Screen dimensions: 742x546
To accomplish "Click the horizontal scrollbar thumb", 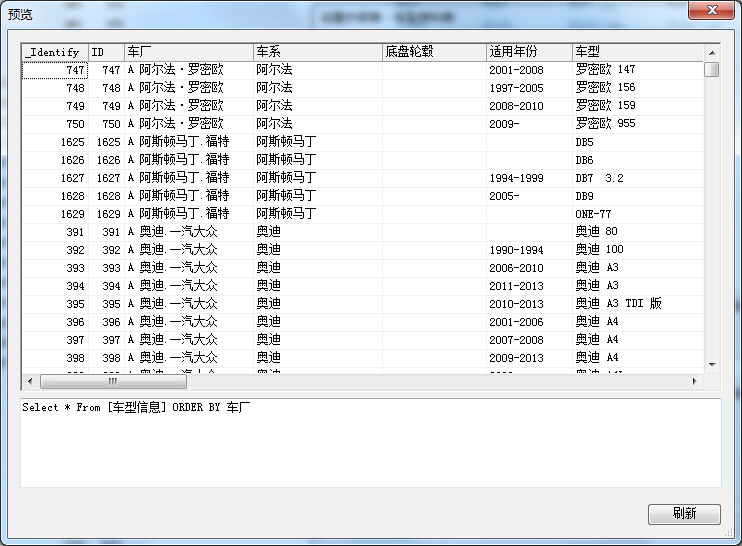I will 113,381.
